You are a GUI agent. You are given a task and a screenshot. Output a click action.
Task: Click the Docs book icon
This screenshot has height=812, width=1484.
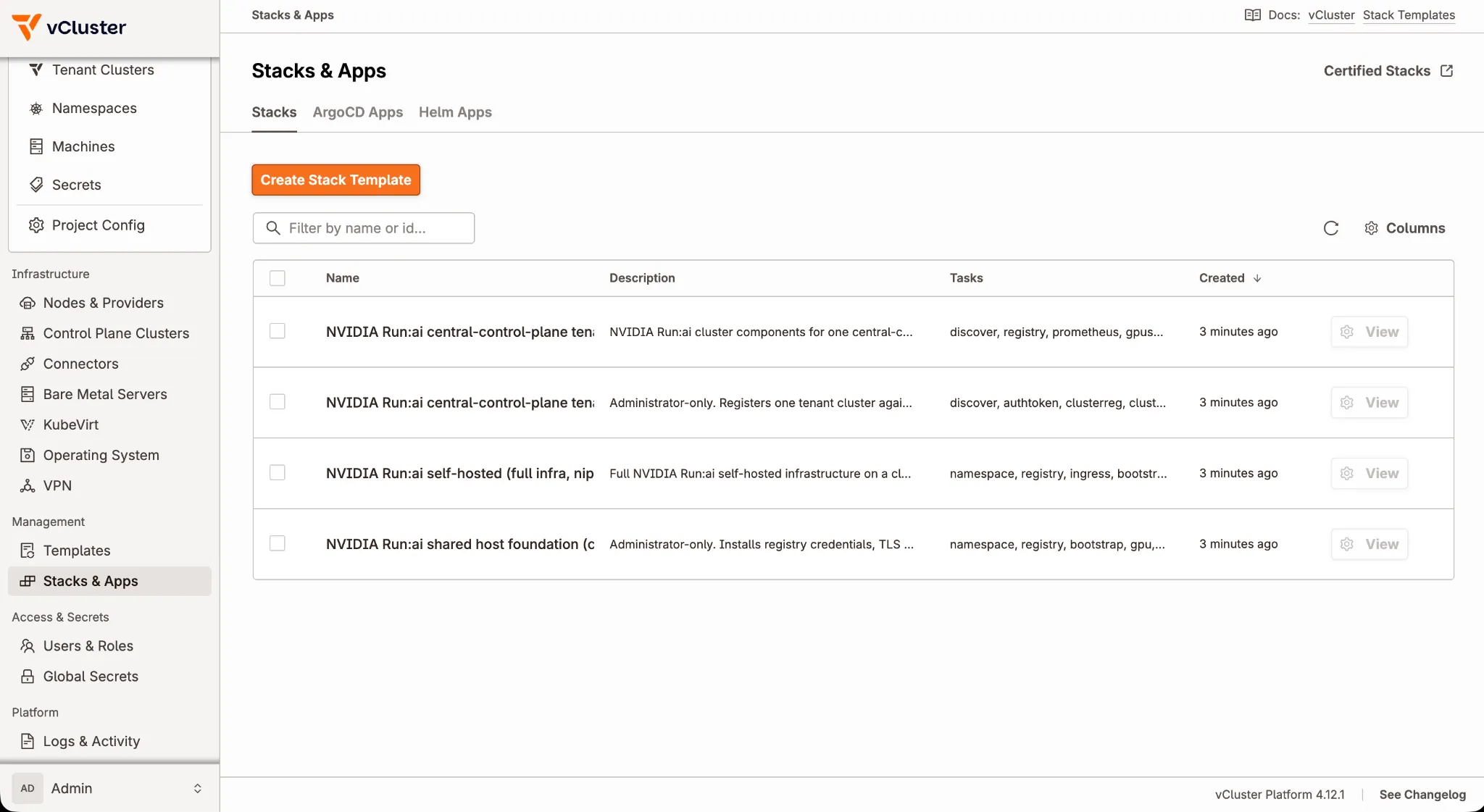(1253, 15)
